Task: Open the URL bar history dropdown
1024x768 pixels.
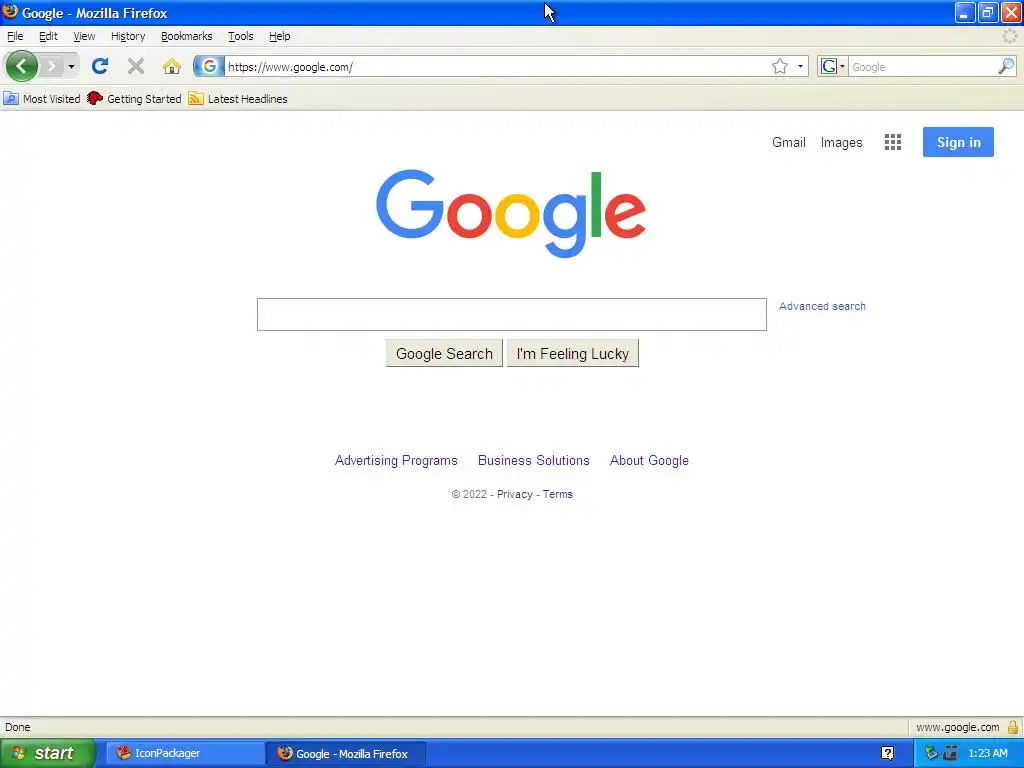Action: [x=801, y=66]
